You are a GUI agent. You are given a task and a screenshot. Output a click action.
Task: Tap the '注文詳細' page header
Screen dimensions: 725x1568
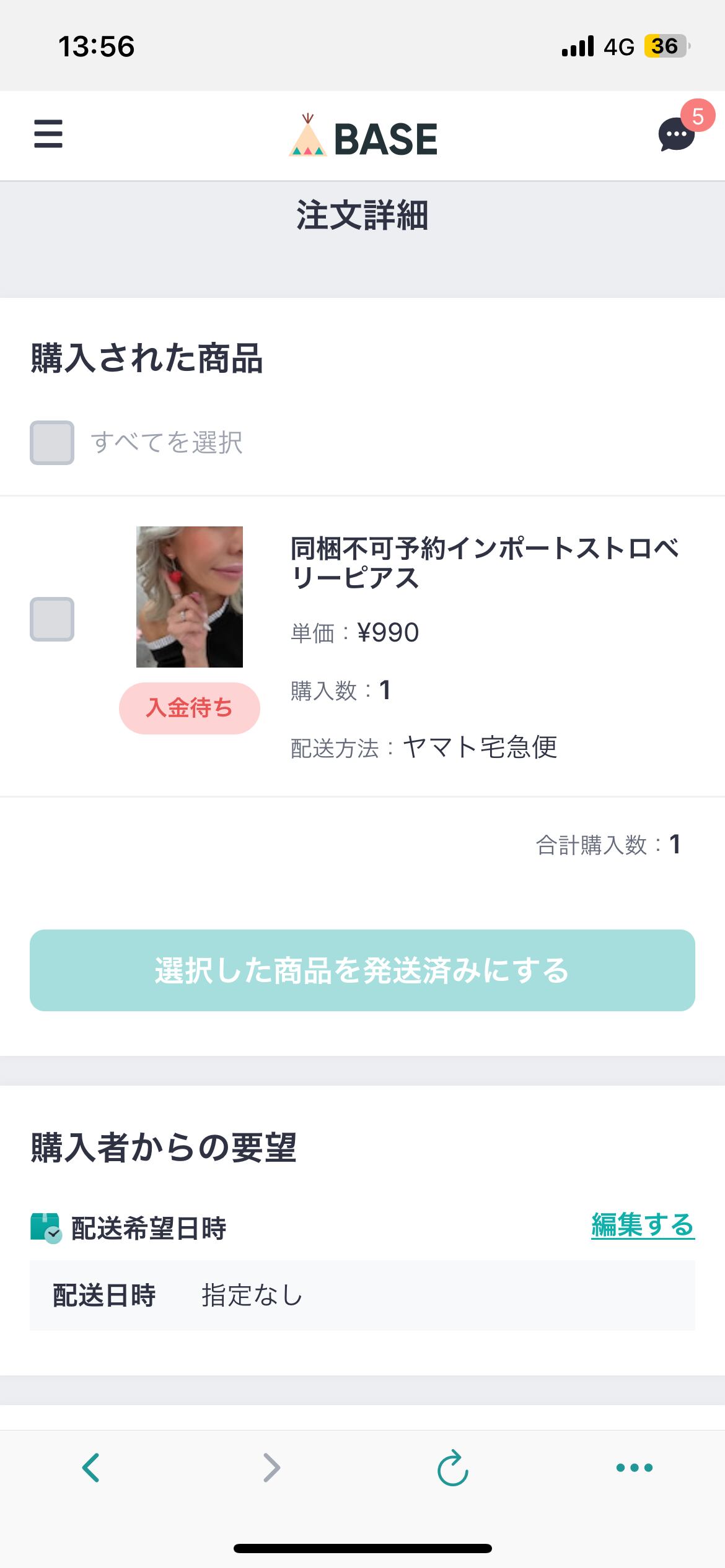[x=362, y=216]
